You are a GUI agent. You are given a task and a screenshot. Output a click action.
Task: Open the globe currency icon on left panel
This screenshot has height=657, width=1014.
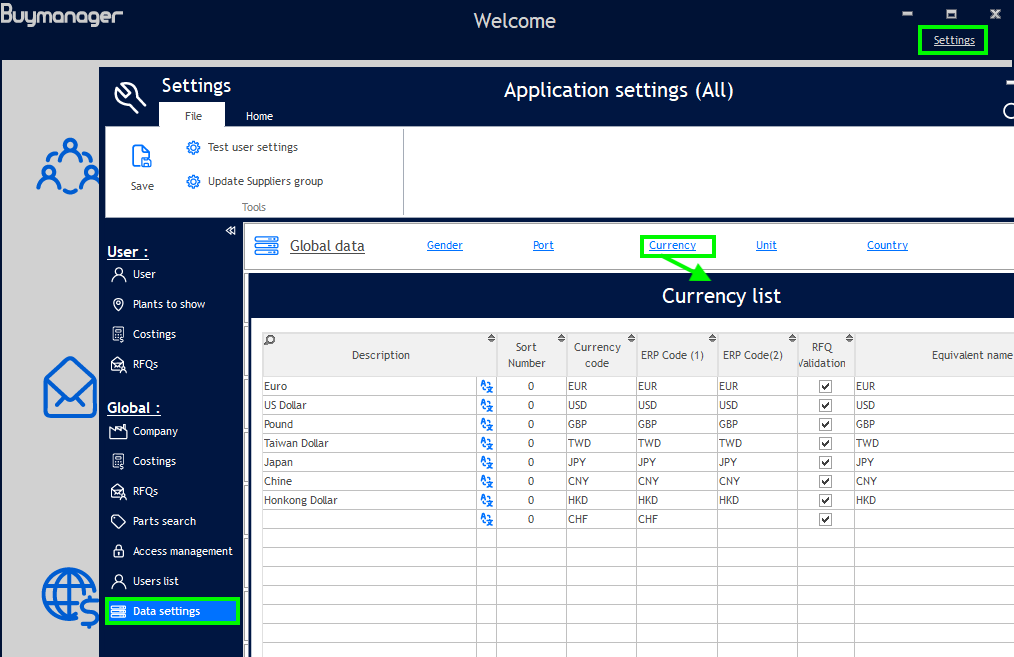(x=70, y=597)
